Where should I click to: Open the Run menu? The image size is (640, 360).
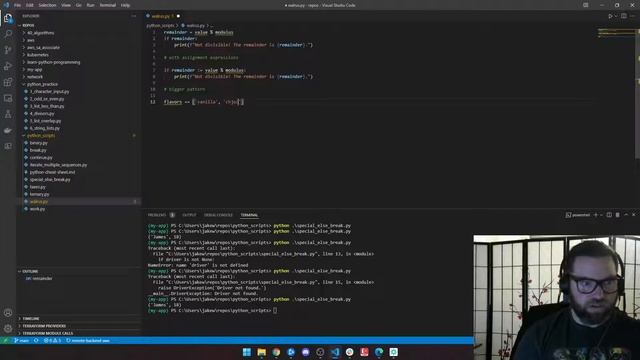tap(91, 5)
